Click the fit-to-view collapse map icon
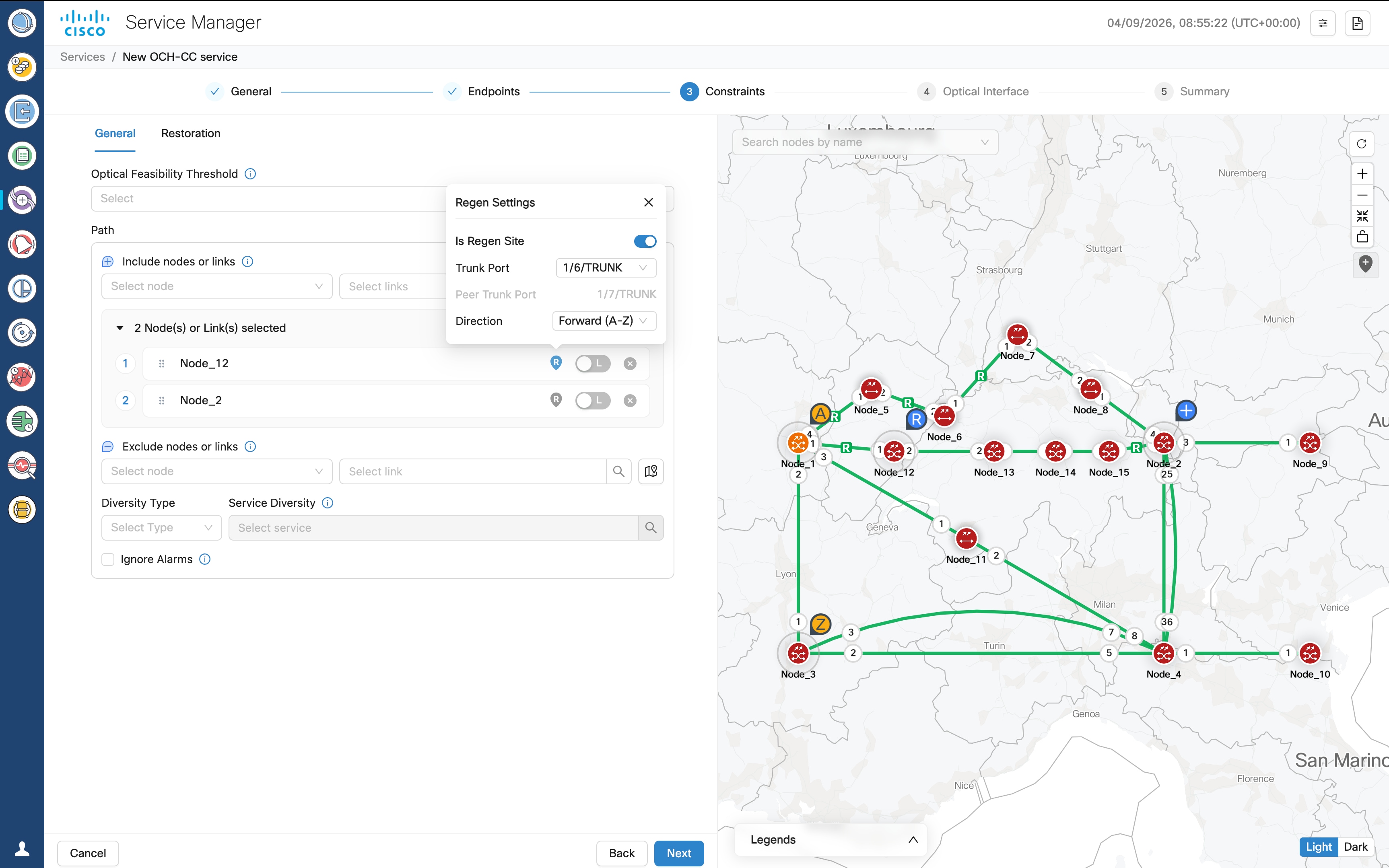This screenshot has width=1389, height=868. pyautogui.click(x=1362, y=216)
